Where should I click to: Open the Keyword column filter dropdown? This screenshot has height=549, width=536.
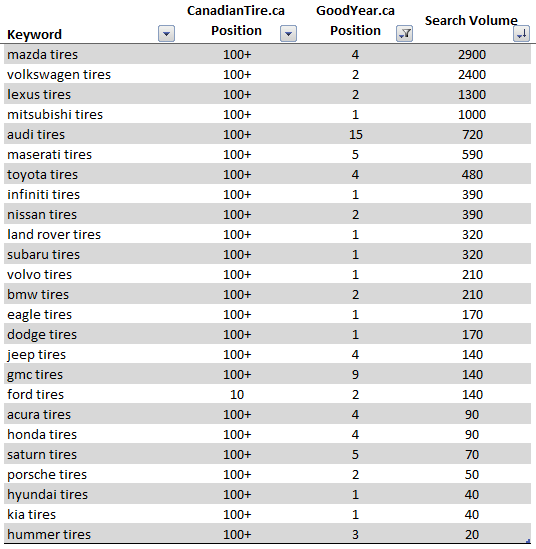click(166, 34)
